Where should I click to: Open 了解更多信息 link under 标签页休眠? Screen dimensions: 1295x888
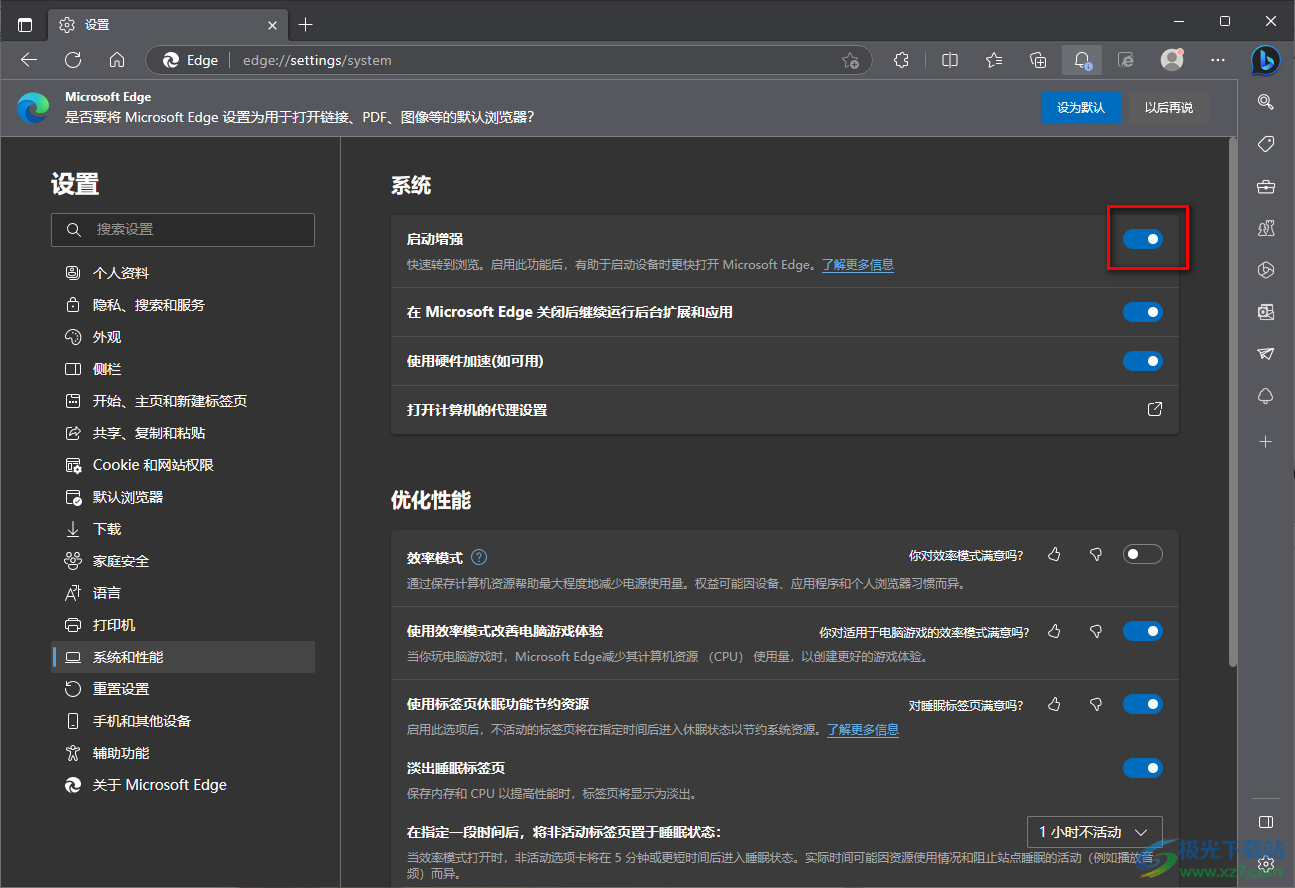tap(863, 730)
